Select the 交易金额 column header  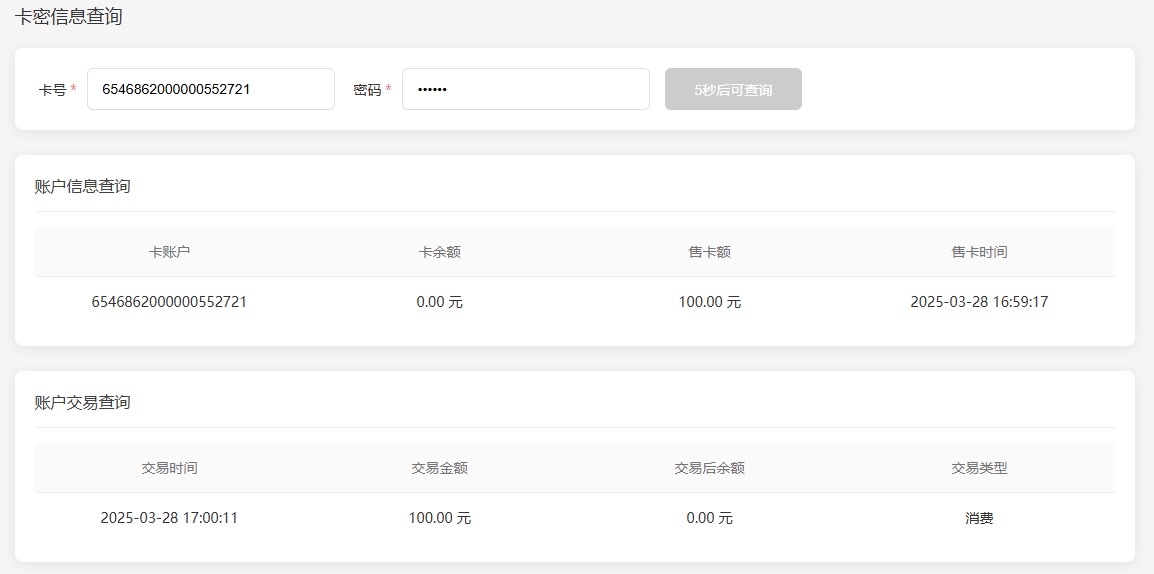pos(439,468)
